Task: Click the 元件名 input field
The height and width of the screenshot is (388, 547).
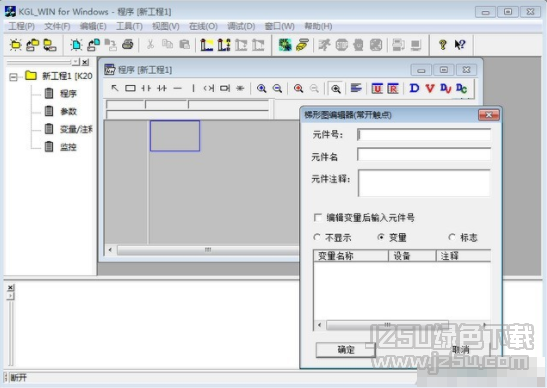Action: (x=424, y=154)
